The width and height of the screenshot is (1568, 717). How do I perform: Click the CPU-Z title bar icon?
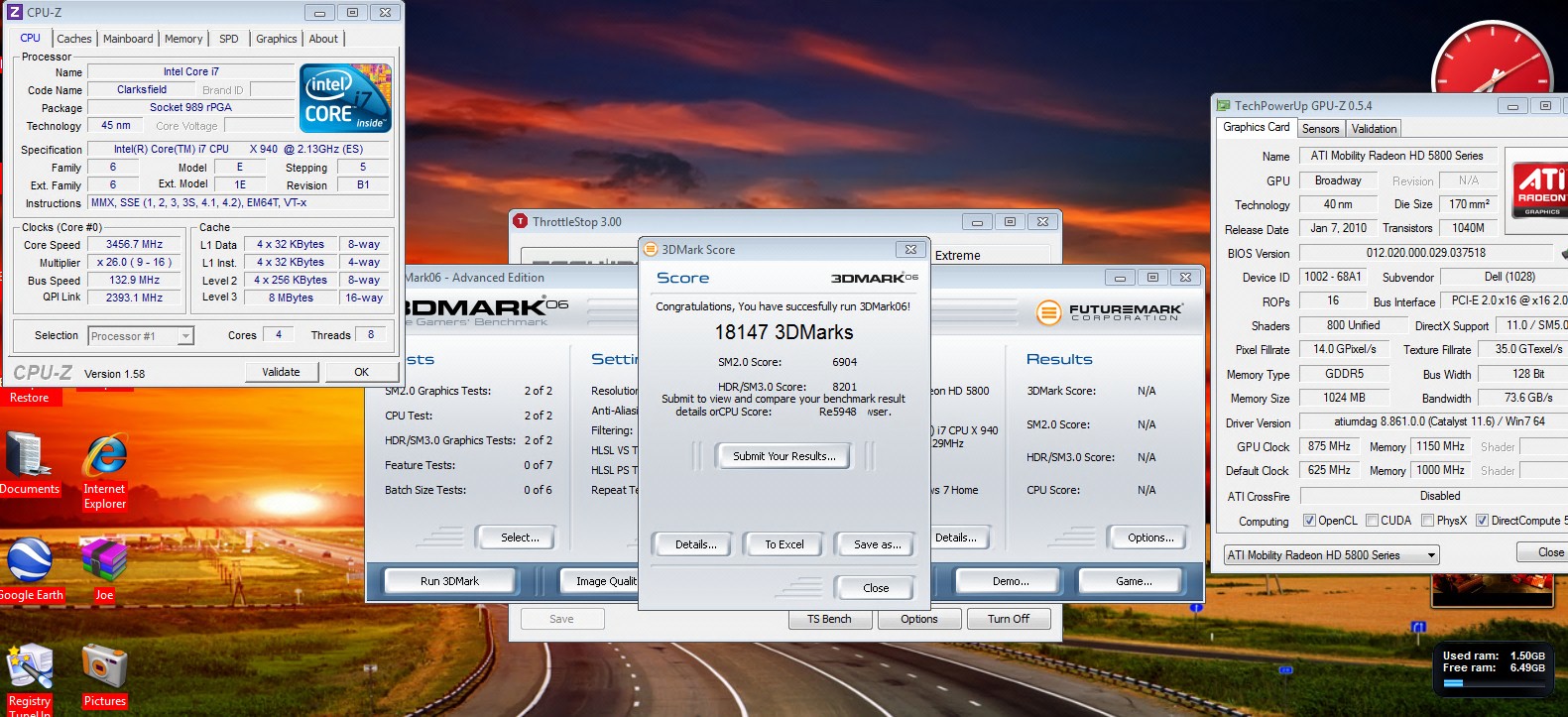pos(15,12)
